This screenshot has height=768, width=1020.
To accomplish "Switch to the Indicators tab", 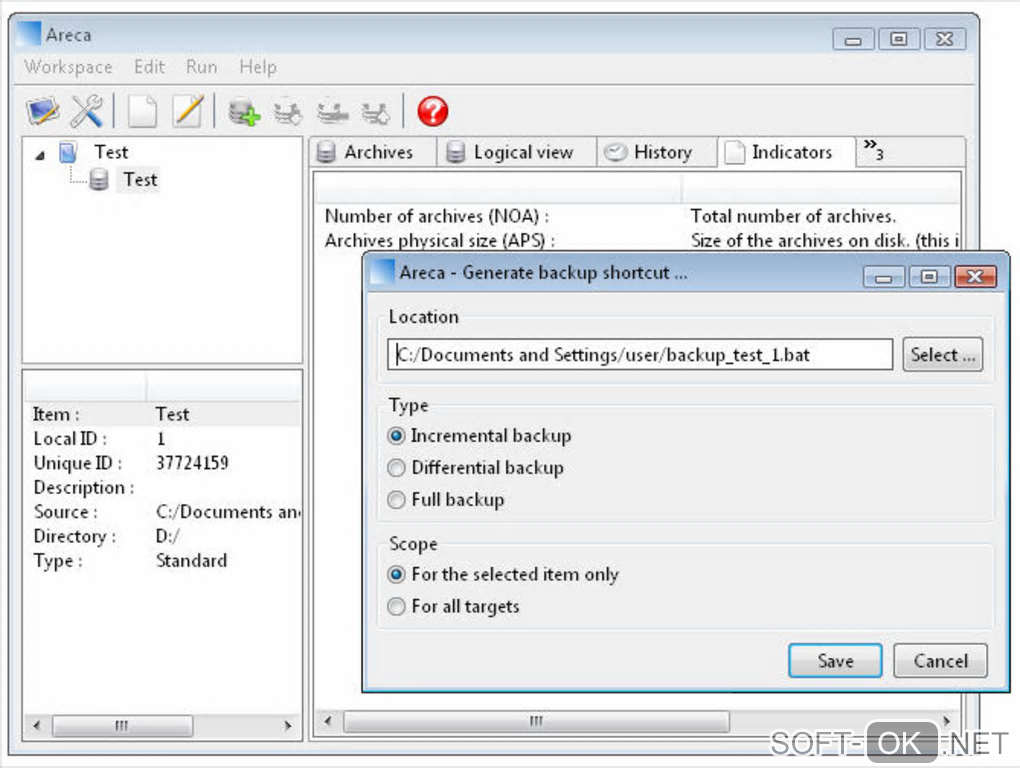I will pyautogui.click(x=786, y=152).
